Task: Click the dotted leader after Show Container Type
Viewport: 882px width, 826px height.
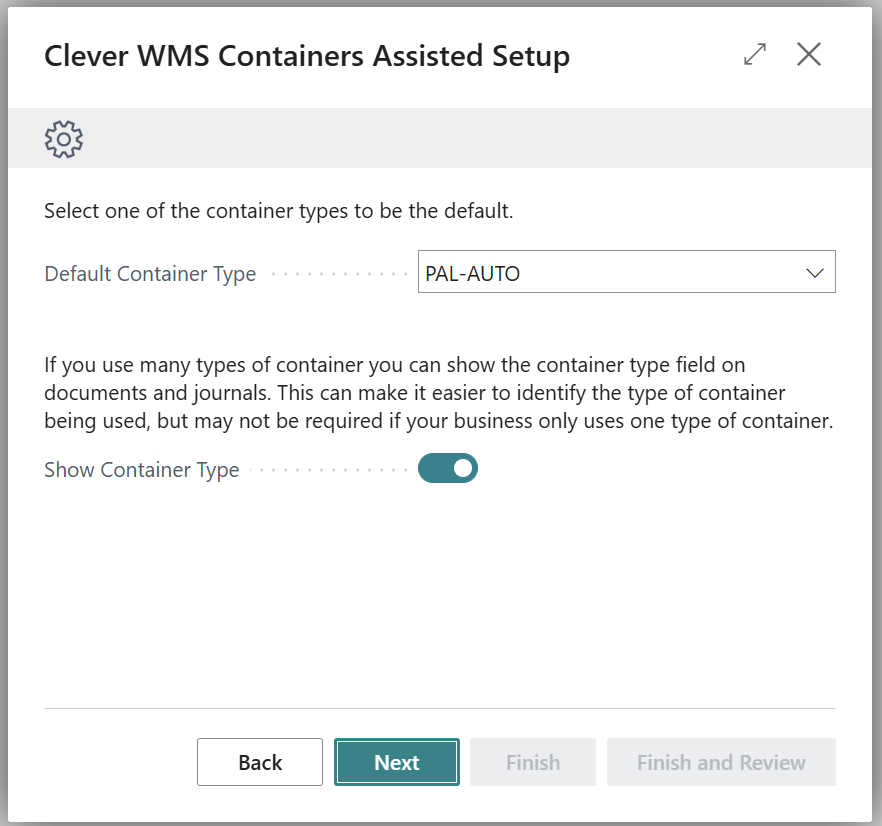Action: coord(330,470)
